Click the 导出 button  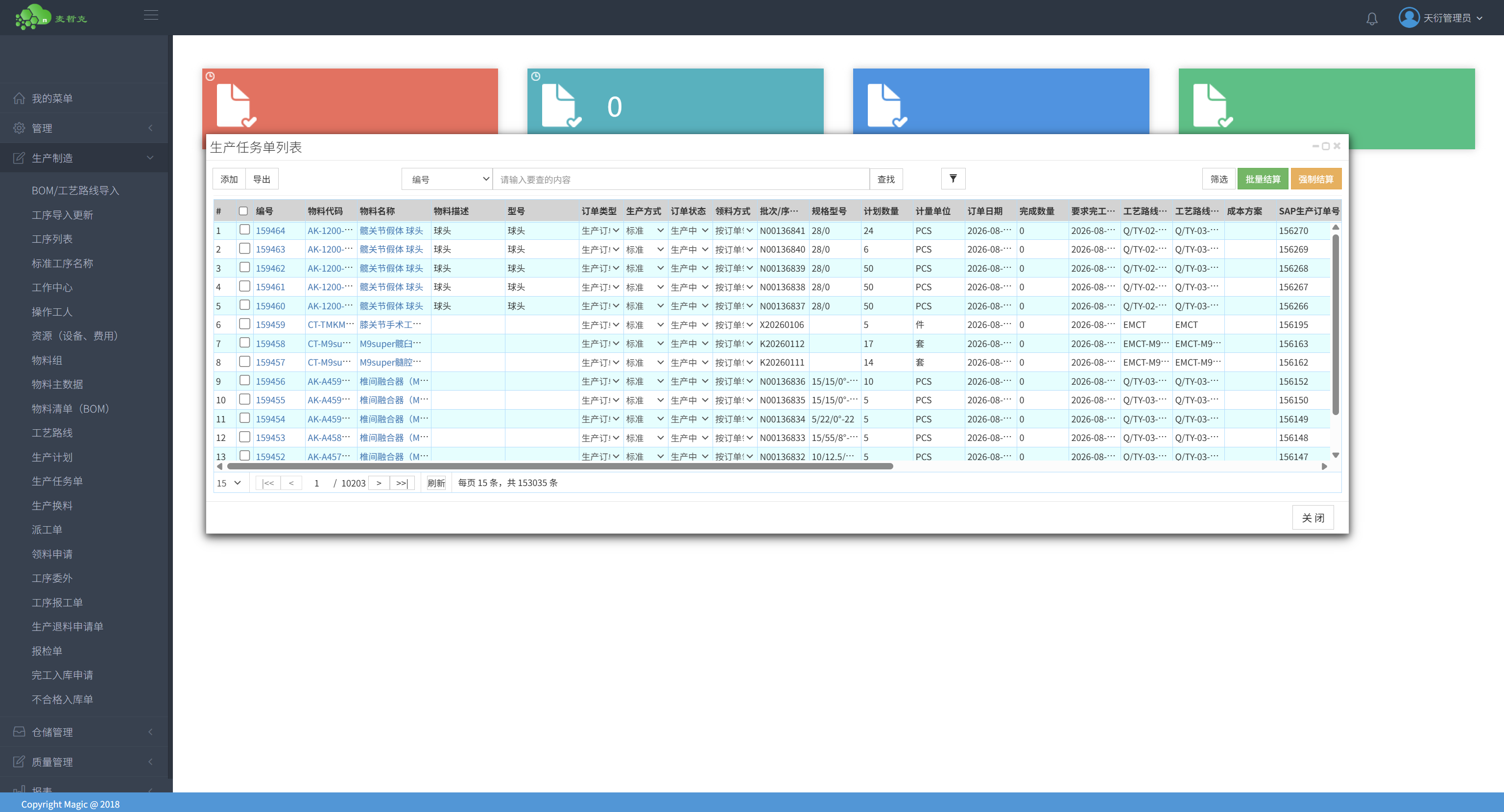(262, 179)
